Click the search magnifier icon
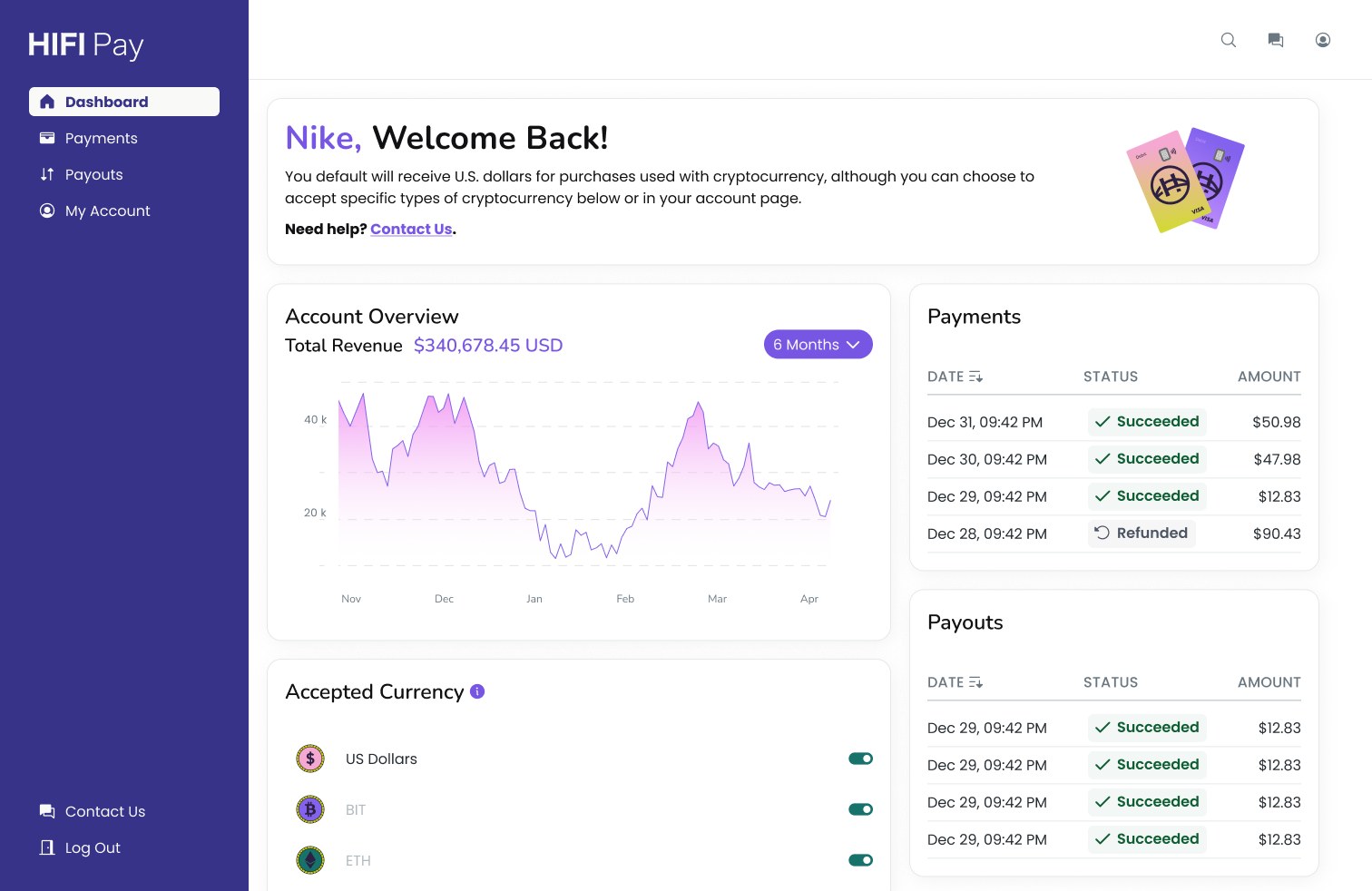1372x891 pixels. coord(1229,40)
